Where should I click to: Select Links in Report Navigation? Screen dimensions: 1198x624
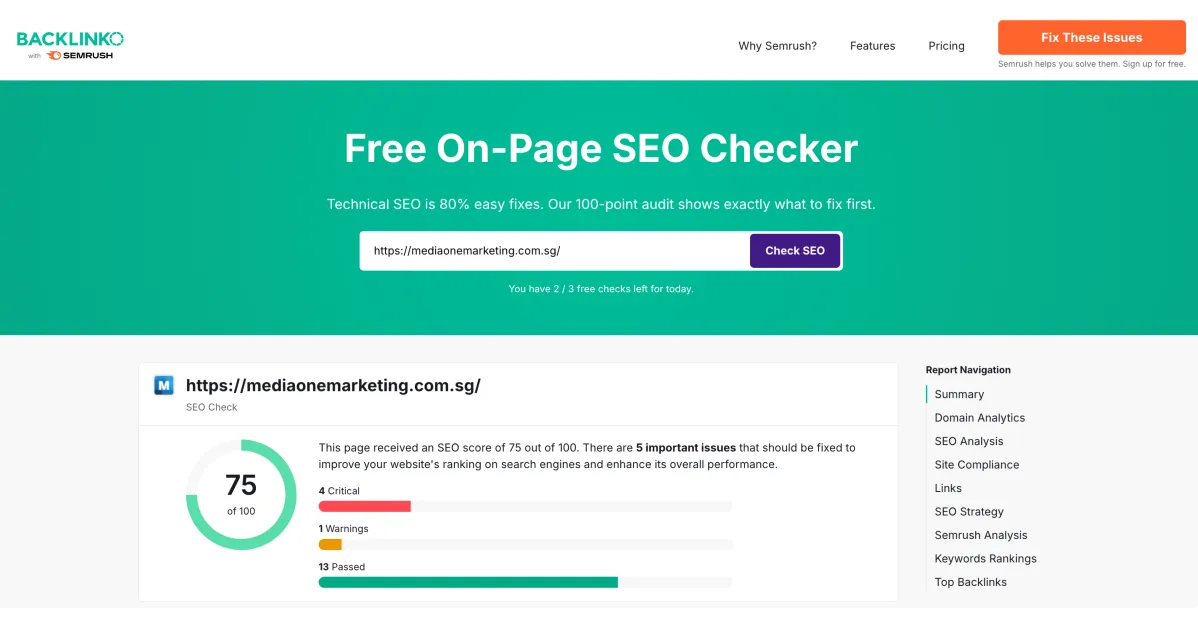[947, 488]
